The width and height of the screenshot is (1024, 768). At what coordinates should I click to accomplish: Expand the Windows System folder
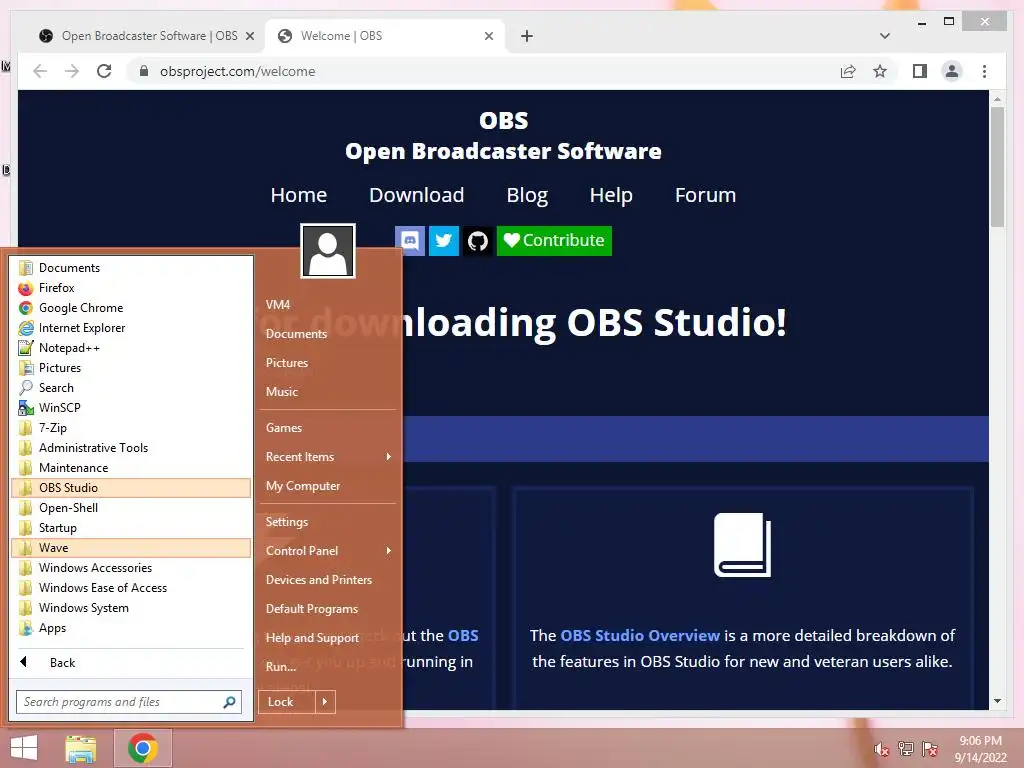point(131,608)
